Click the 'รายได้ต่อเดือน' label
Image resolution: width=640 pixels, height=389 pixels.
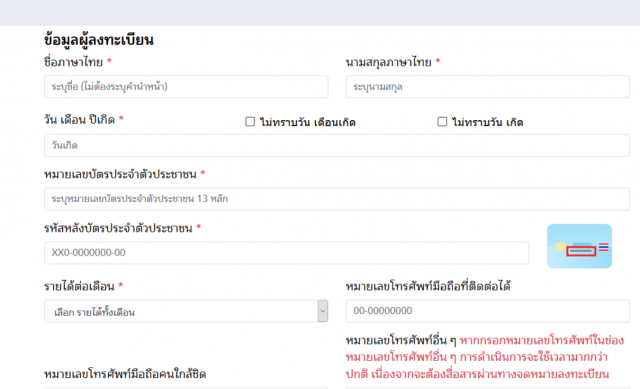79,286
